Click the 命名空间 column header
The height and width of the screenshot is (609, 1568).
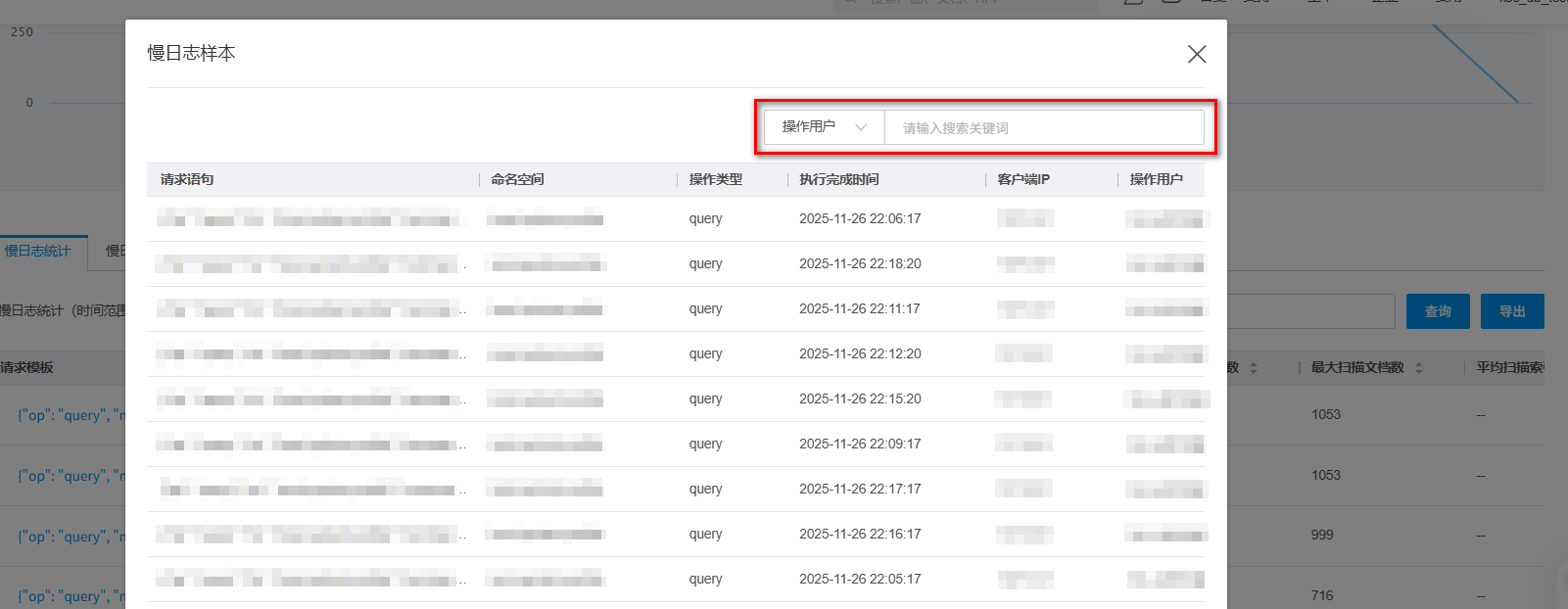517,179
